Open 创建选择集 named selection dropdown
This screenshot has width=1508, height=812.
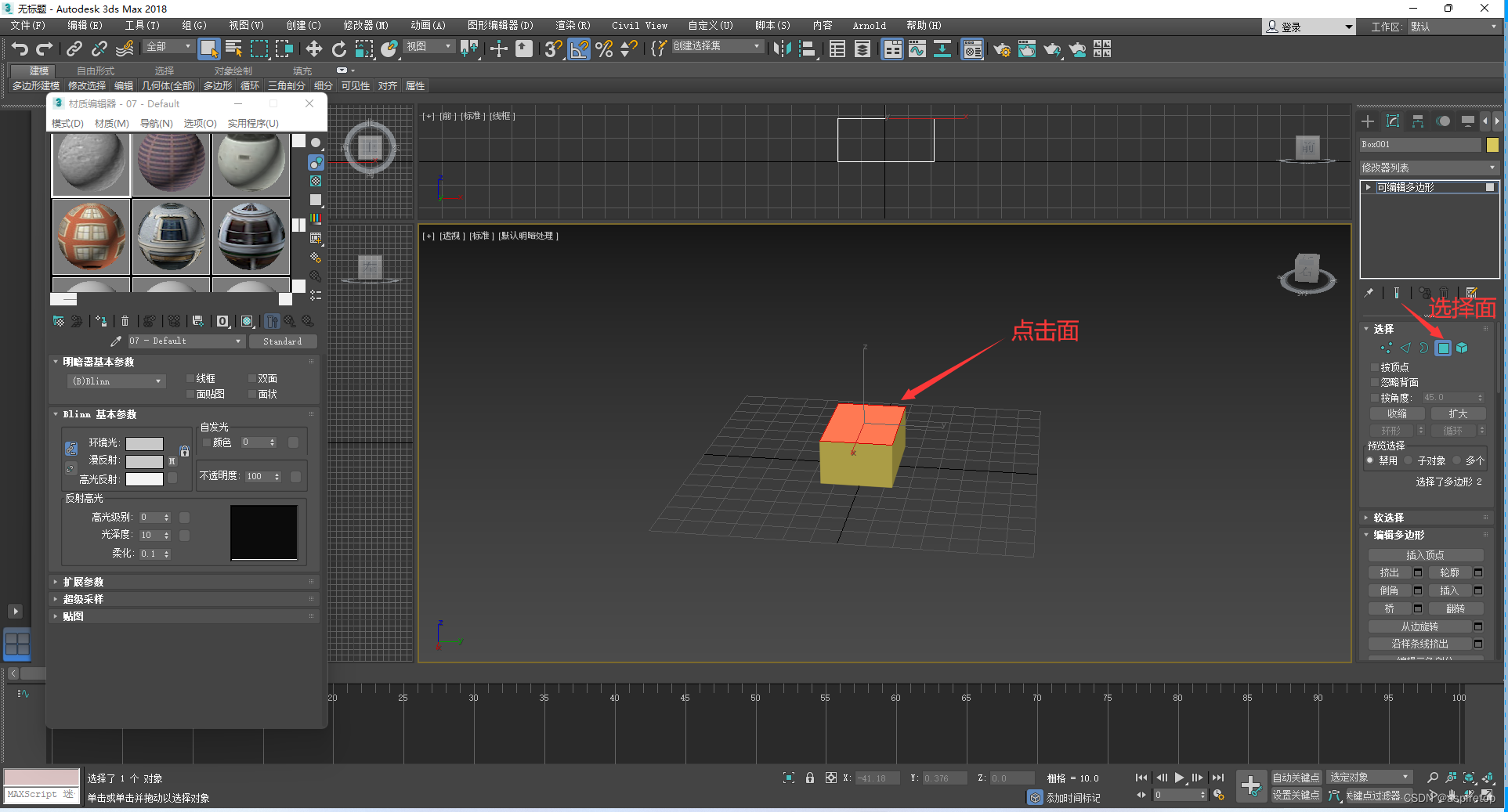pyautogui.click(x=717, y=46)
